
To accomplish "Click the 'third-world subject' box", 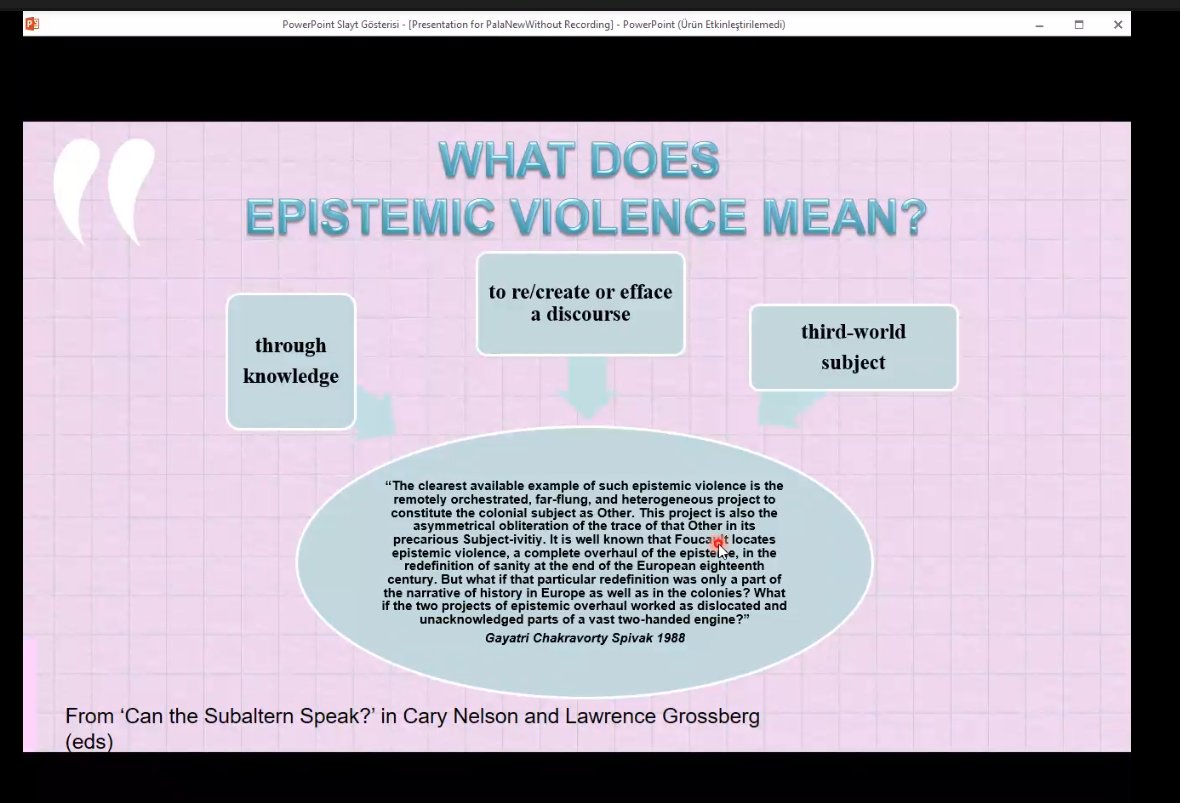I will coord(853,347).
